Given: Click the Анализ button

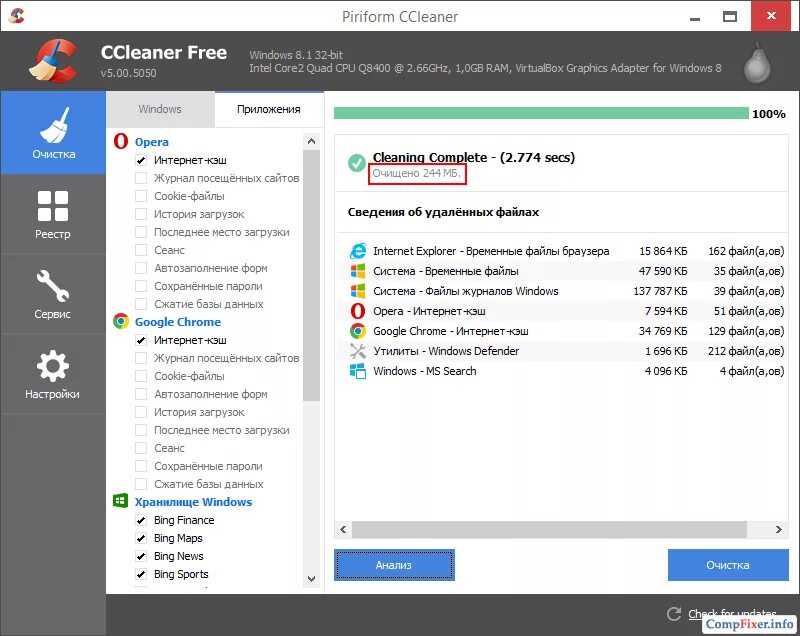Looking at the screenshot, I should (x=394, y=565).
